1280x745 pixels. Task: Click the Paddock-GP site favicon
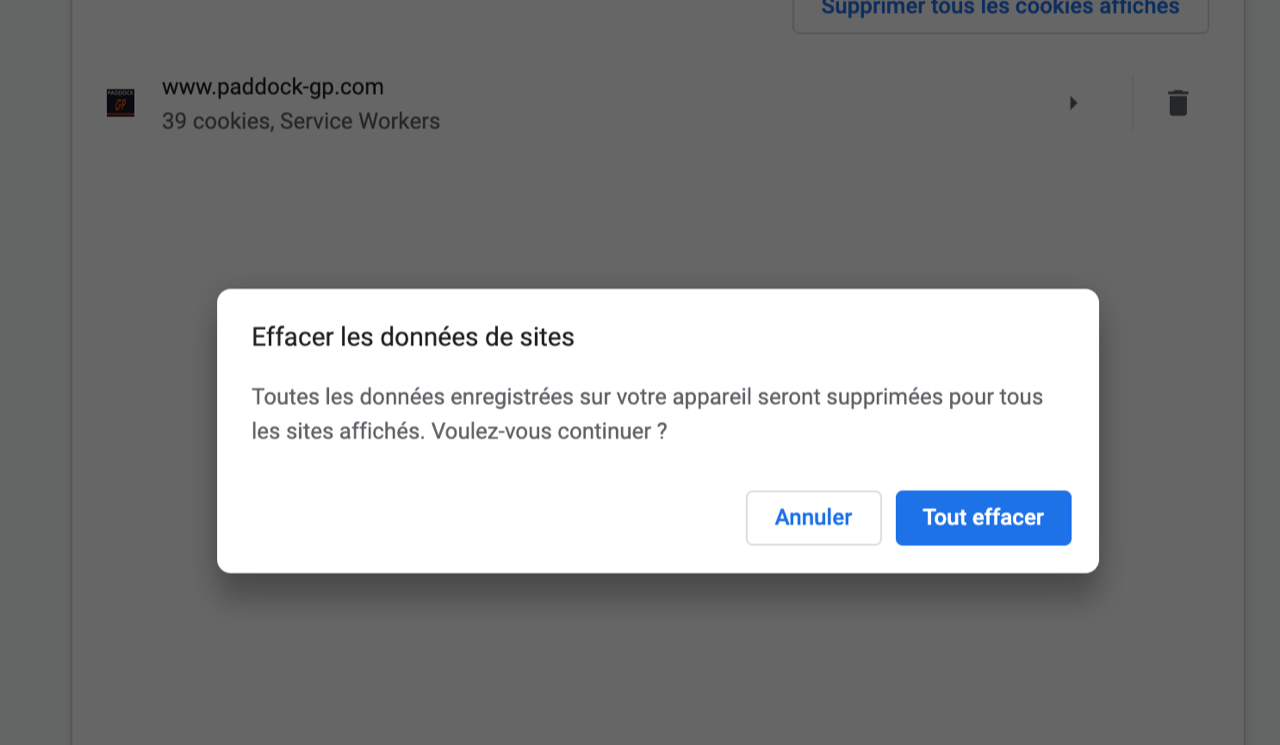coord(120,103)
